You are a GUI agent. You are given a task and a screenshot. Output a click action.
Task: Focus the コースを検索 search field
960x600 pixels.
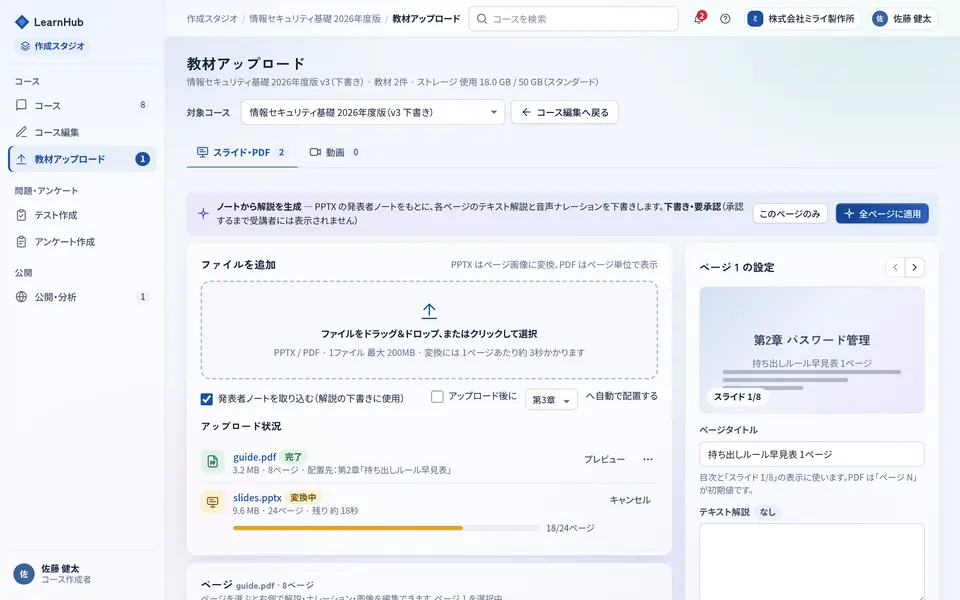click(573, 19)
